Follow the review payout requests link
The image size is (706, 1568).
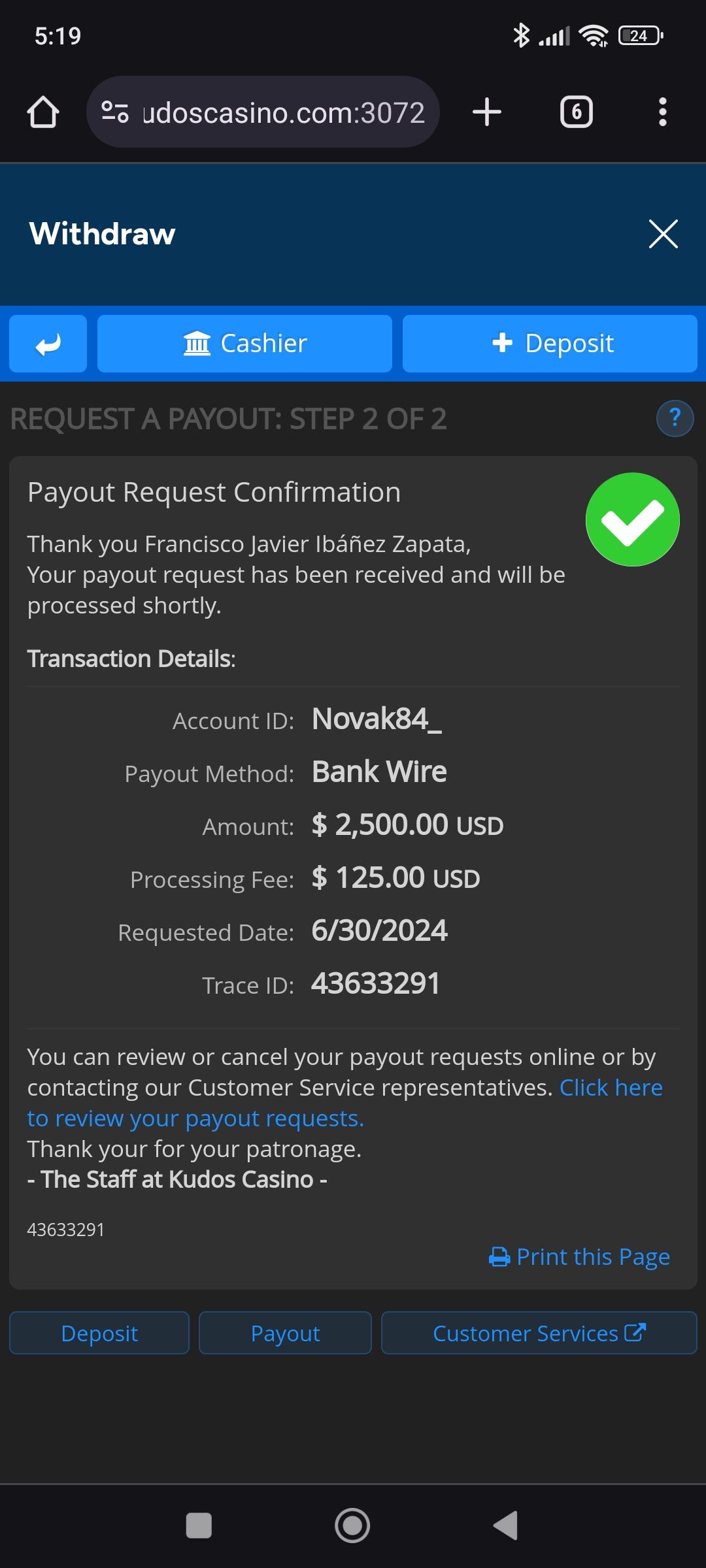pos(195,1119)
